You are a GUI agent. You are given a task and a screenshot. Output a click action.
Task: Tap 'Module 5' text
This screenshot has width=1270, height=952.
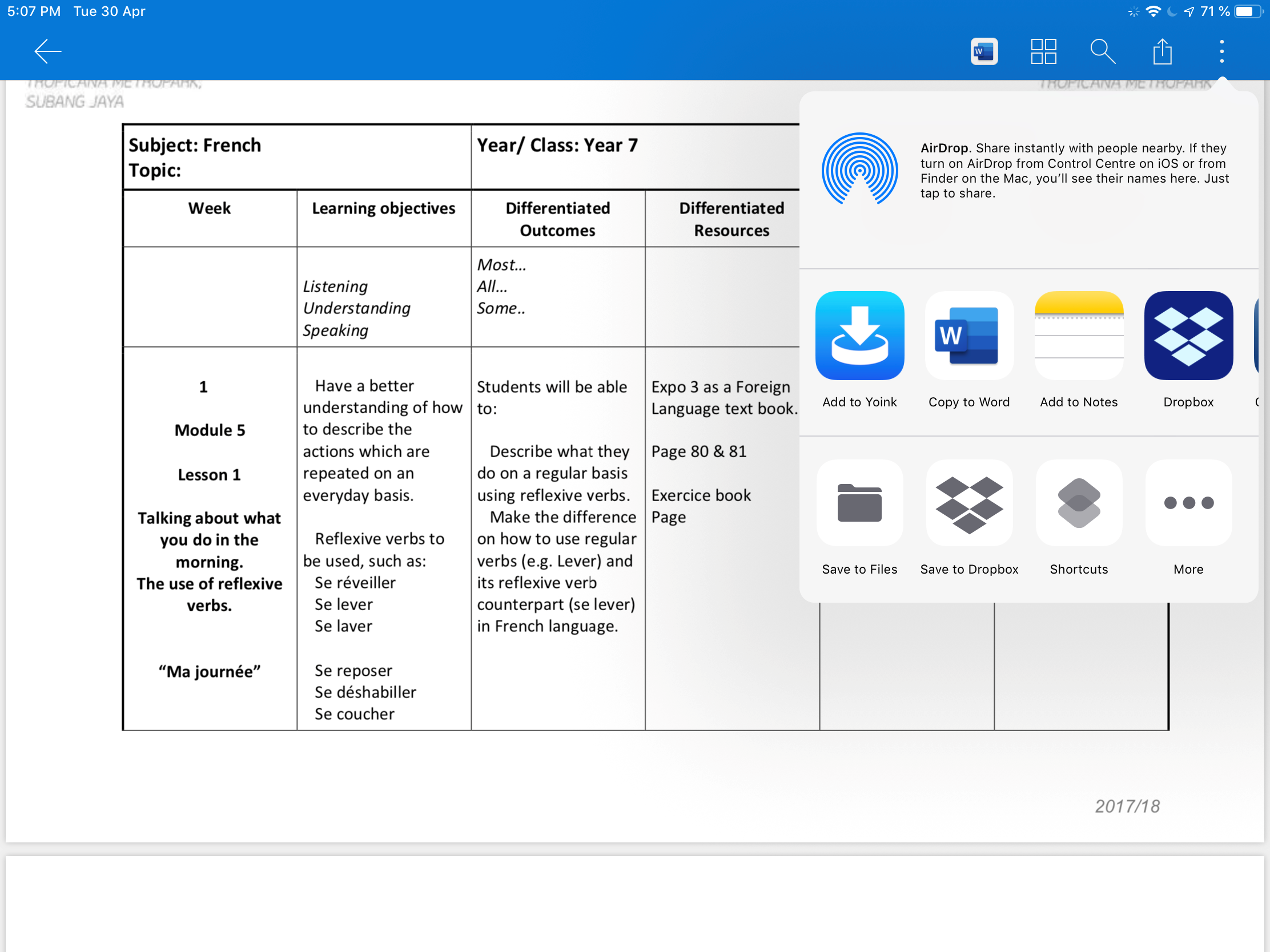[210, 430]
